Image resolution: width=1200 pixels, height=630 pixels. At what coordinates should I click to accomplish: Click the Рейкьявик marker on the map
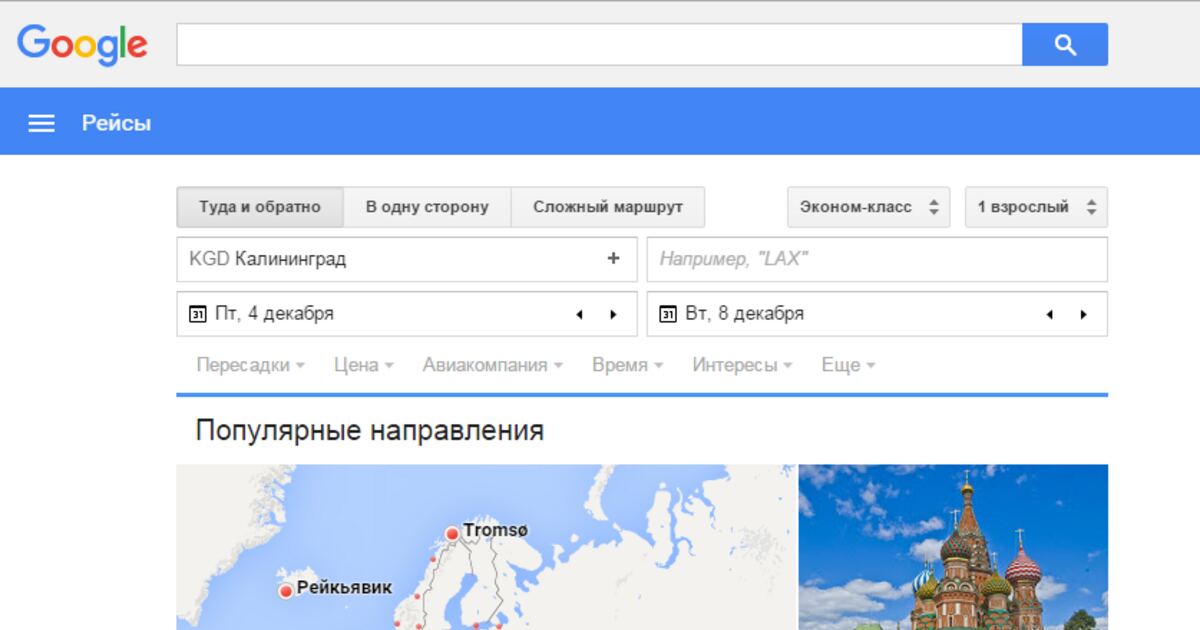coord(286,591)
